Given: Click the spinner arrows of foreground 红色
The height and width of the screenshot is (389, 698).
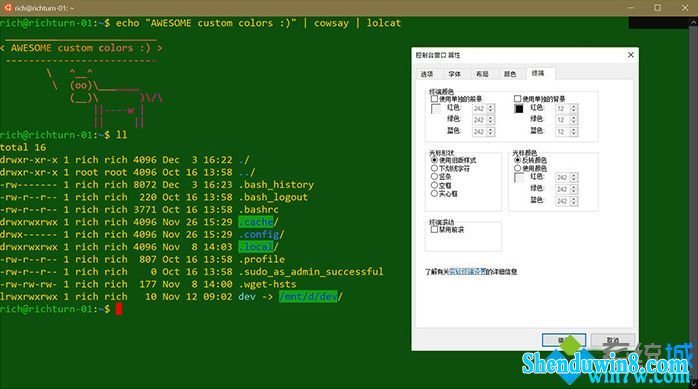Looking at the screenshot, I should (x=491, y=109).
